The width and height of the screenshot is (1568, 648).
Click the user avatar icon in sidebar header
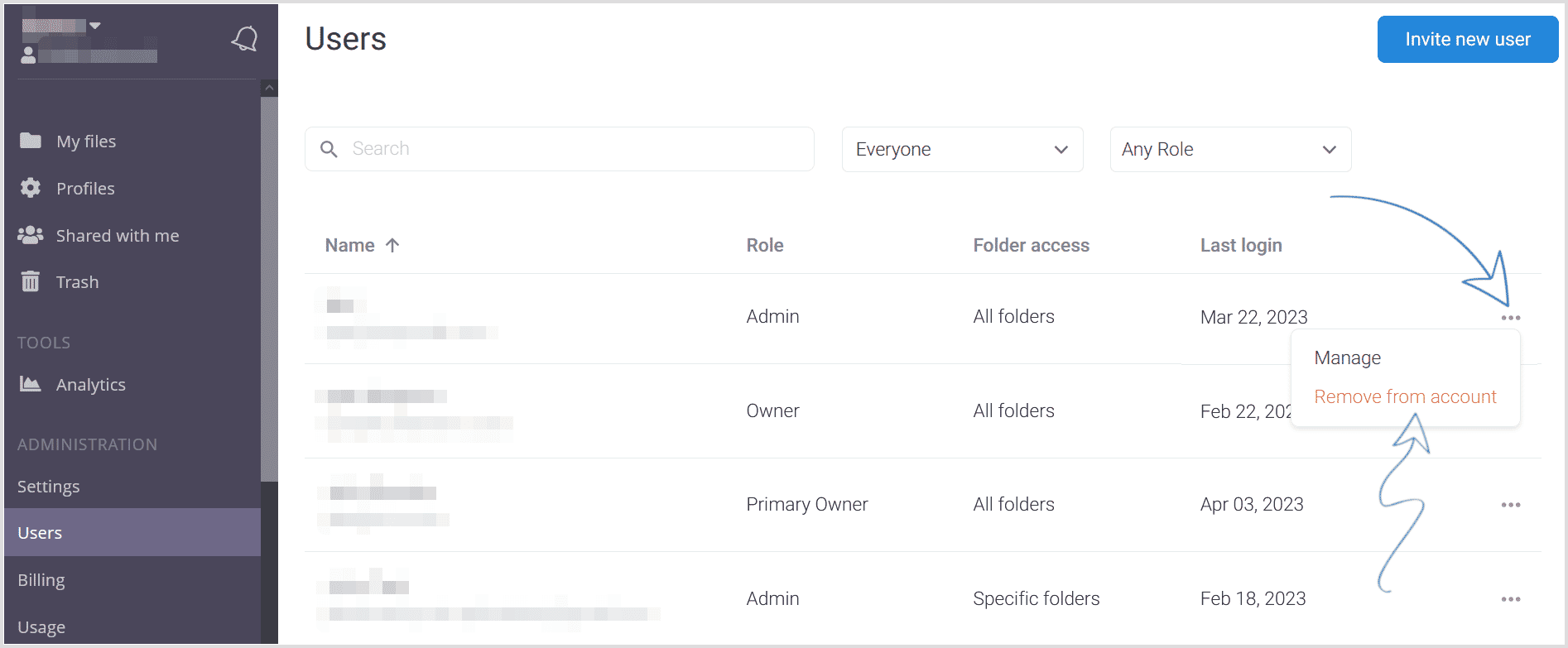(x=28, y=55)
